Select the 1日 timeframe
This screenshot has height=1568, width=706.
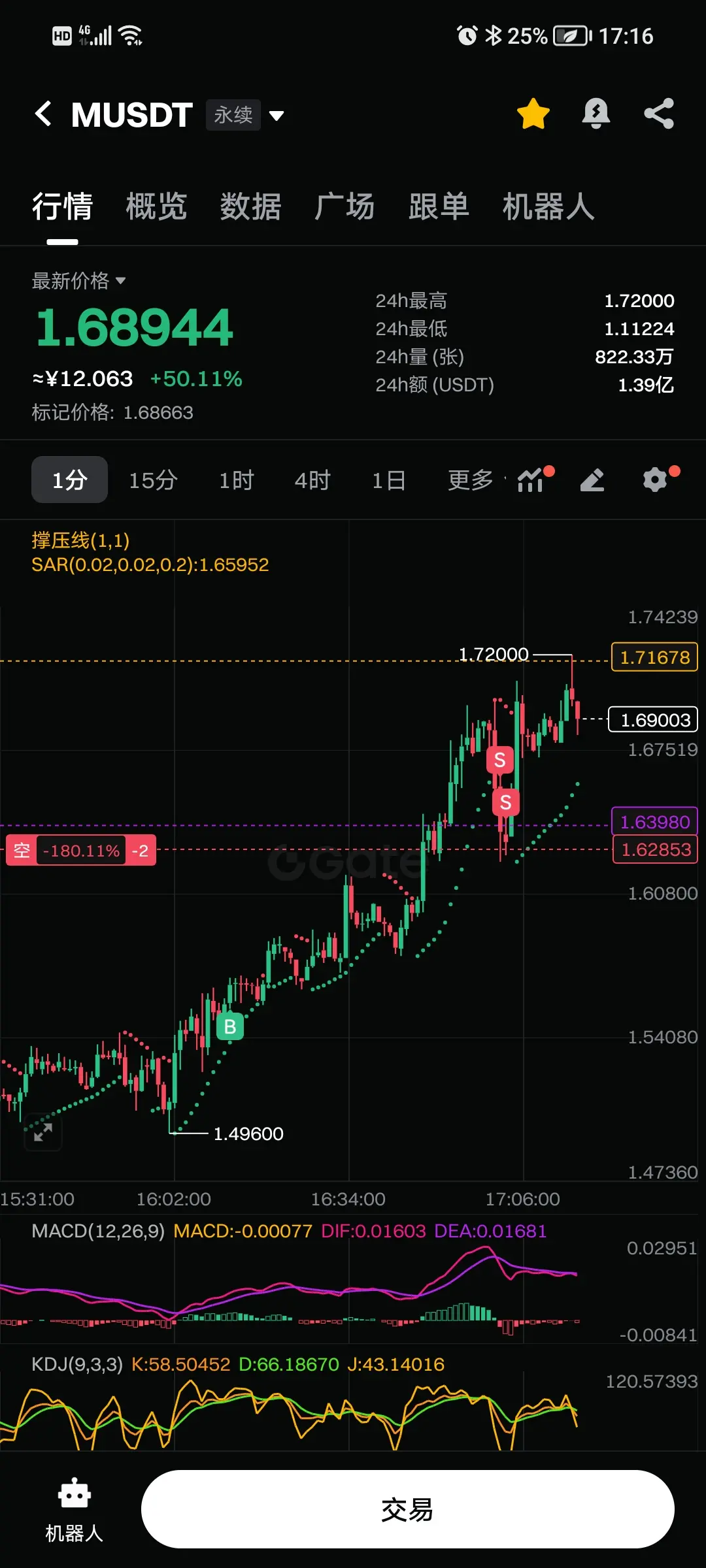coord(389,480)
